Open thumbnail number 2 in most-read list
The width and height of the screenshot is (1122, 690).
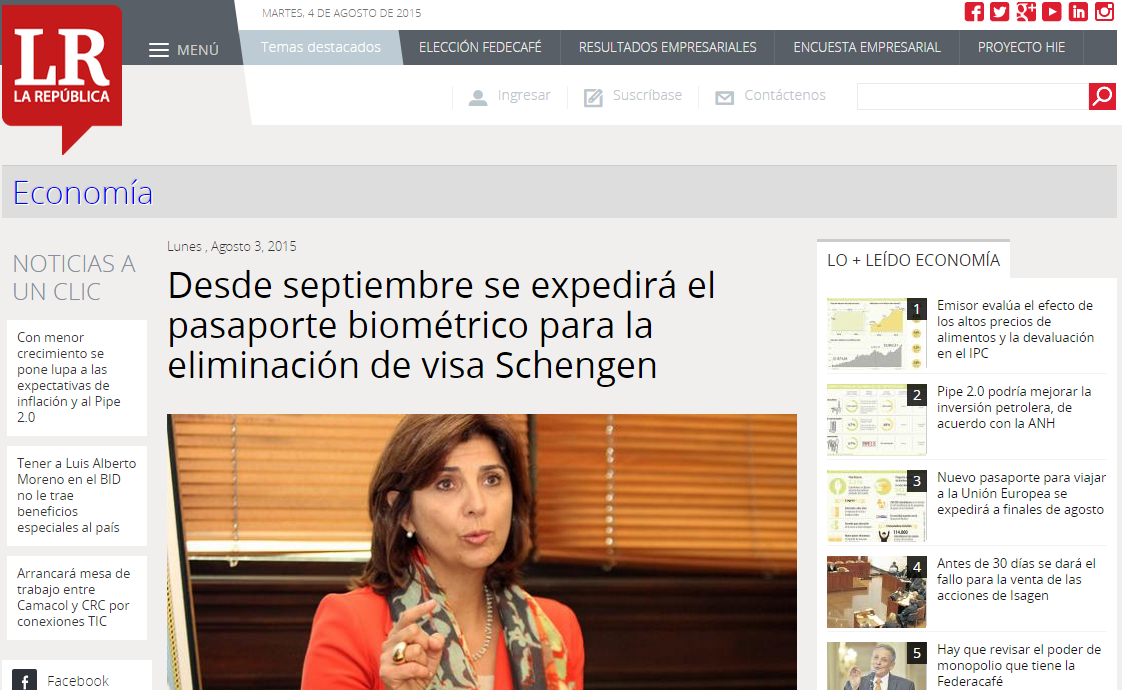[877, 419]
